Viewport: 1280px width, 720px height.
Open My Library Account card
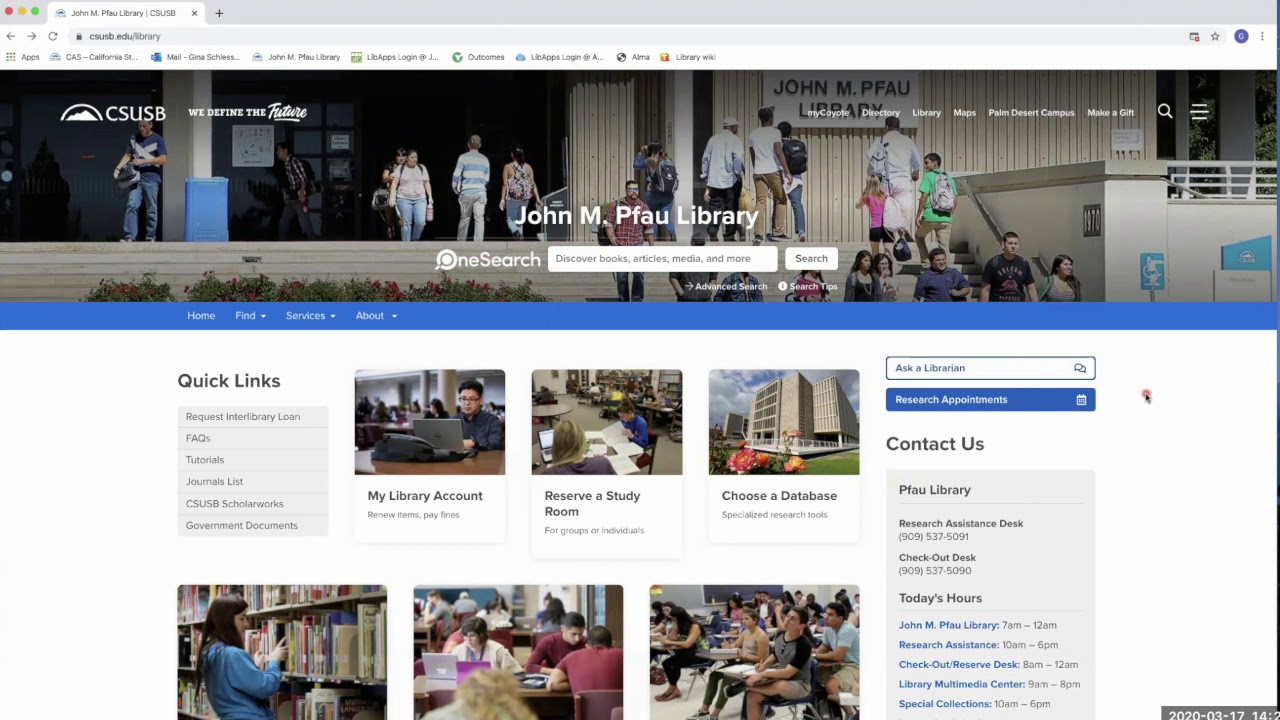point(430,456)
